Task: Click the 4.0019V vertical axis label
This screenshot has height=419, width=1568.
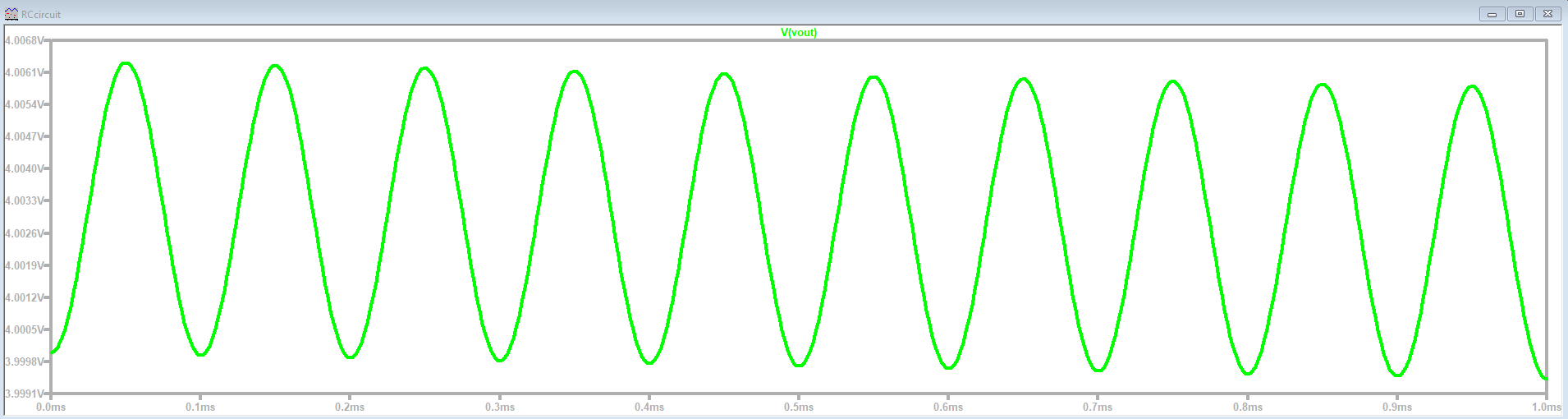Action: point(23,265)
